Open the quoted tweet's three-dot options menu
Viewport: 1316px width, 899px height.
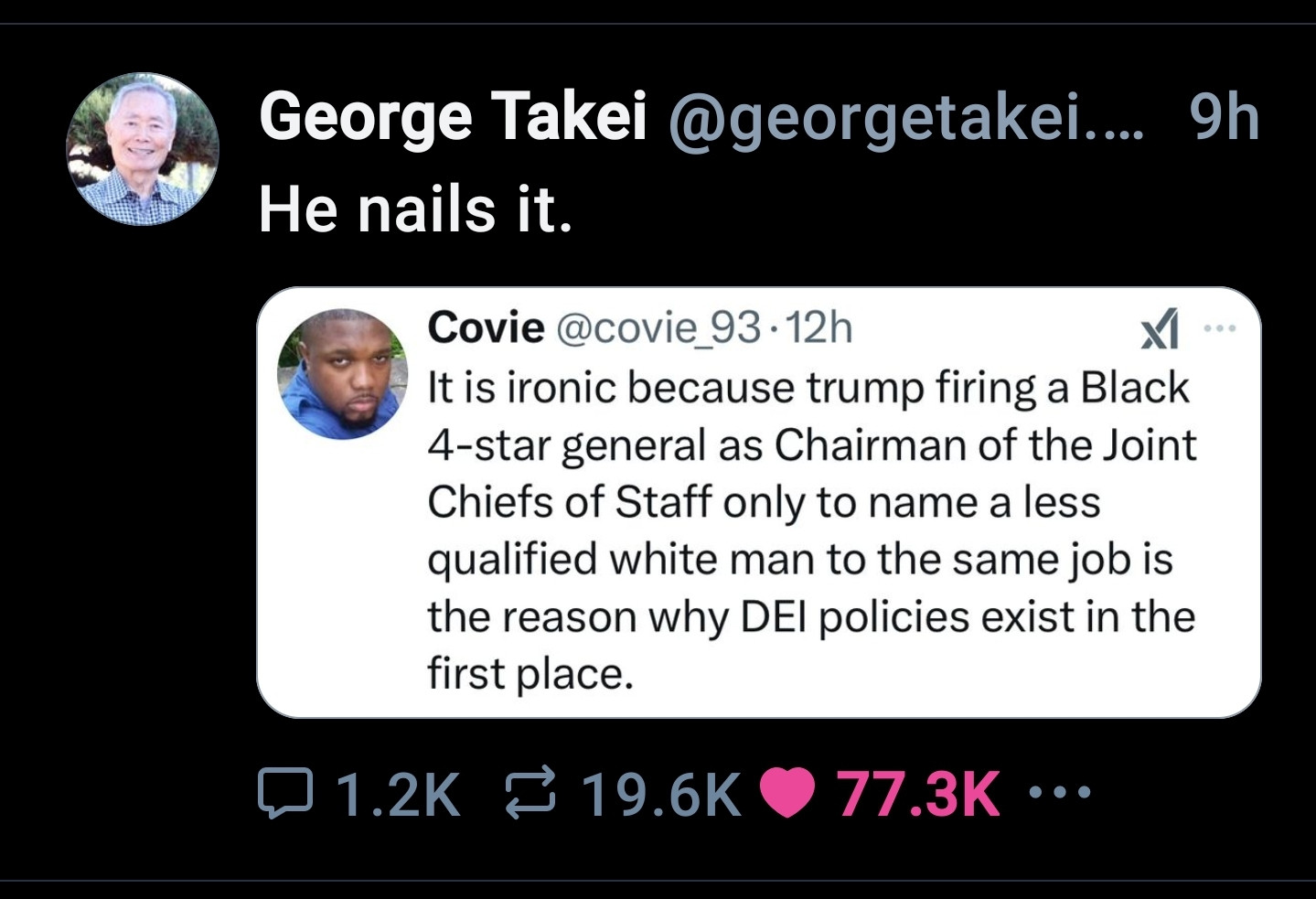pos(1220,328)
